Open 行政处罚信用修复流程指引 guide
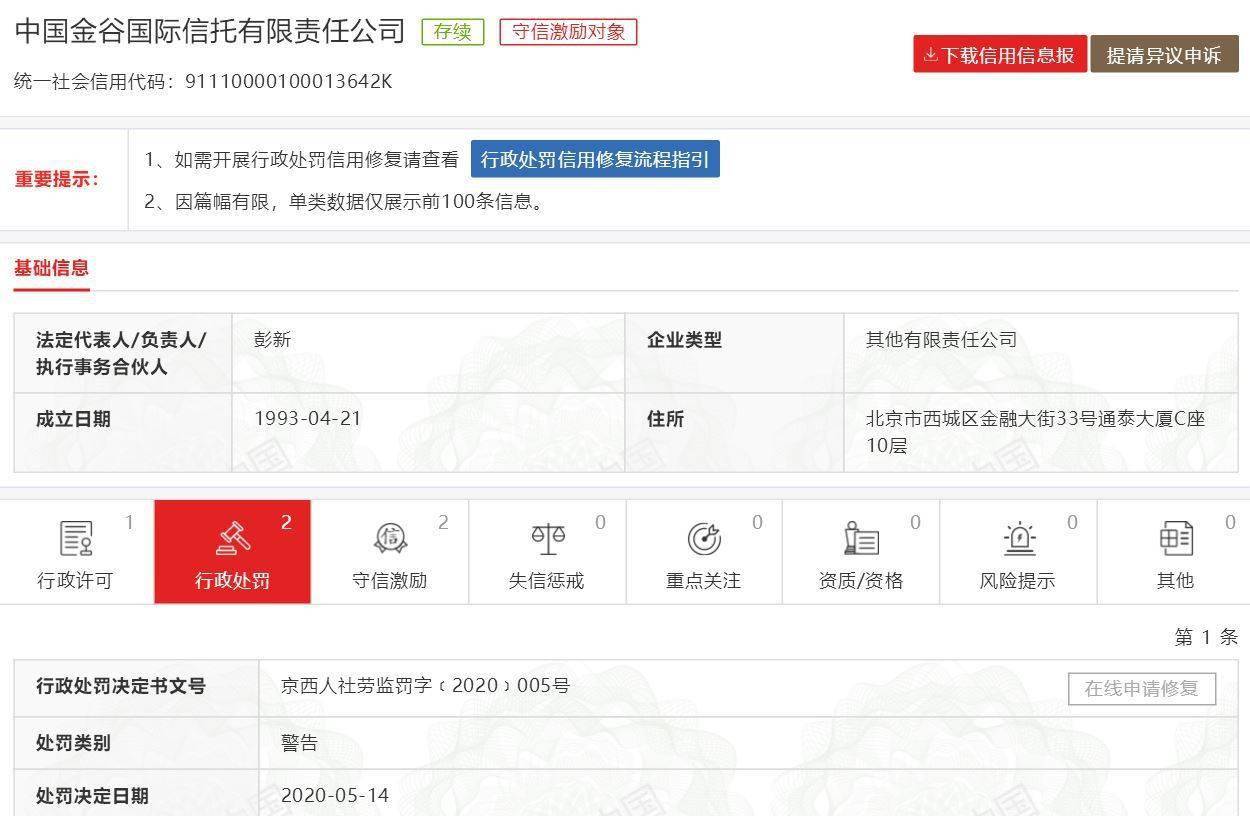The width and height of the screenshot is (1250, 816). click(x=595, y=160)
